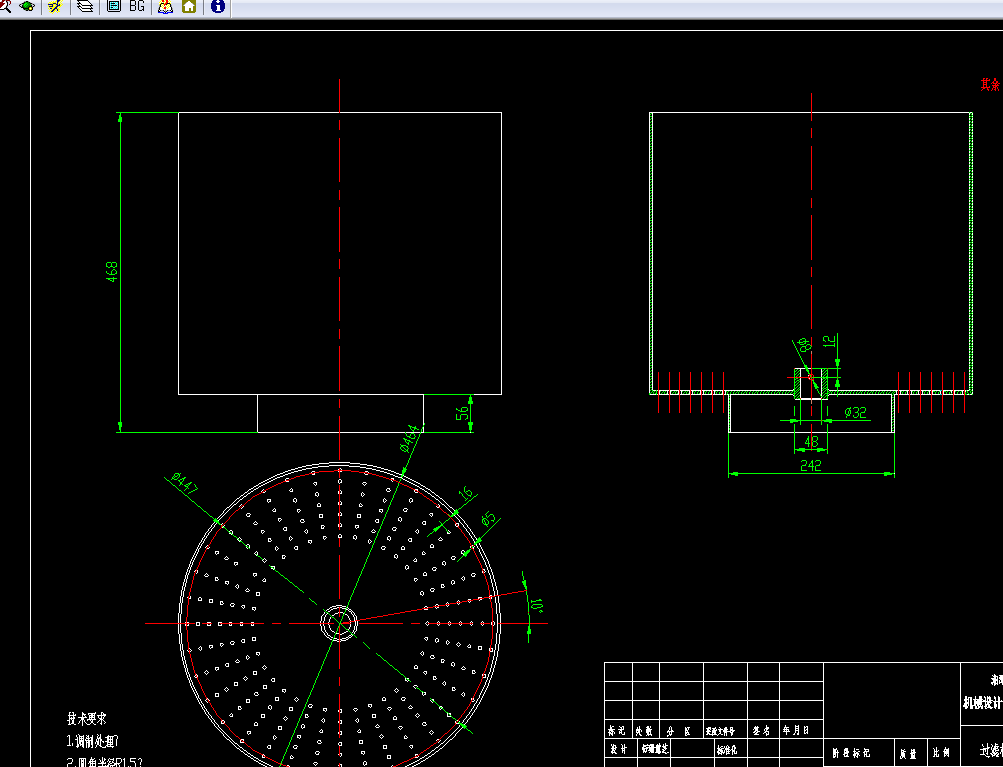Click the olive Home icon

tap(189, 6)
